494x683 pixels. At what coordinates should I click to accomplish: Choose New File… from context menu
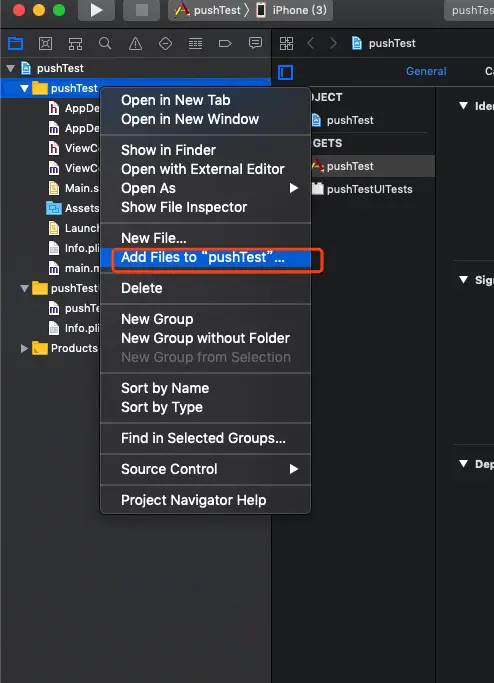(205, 238)
